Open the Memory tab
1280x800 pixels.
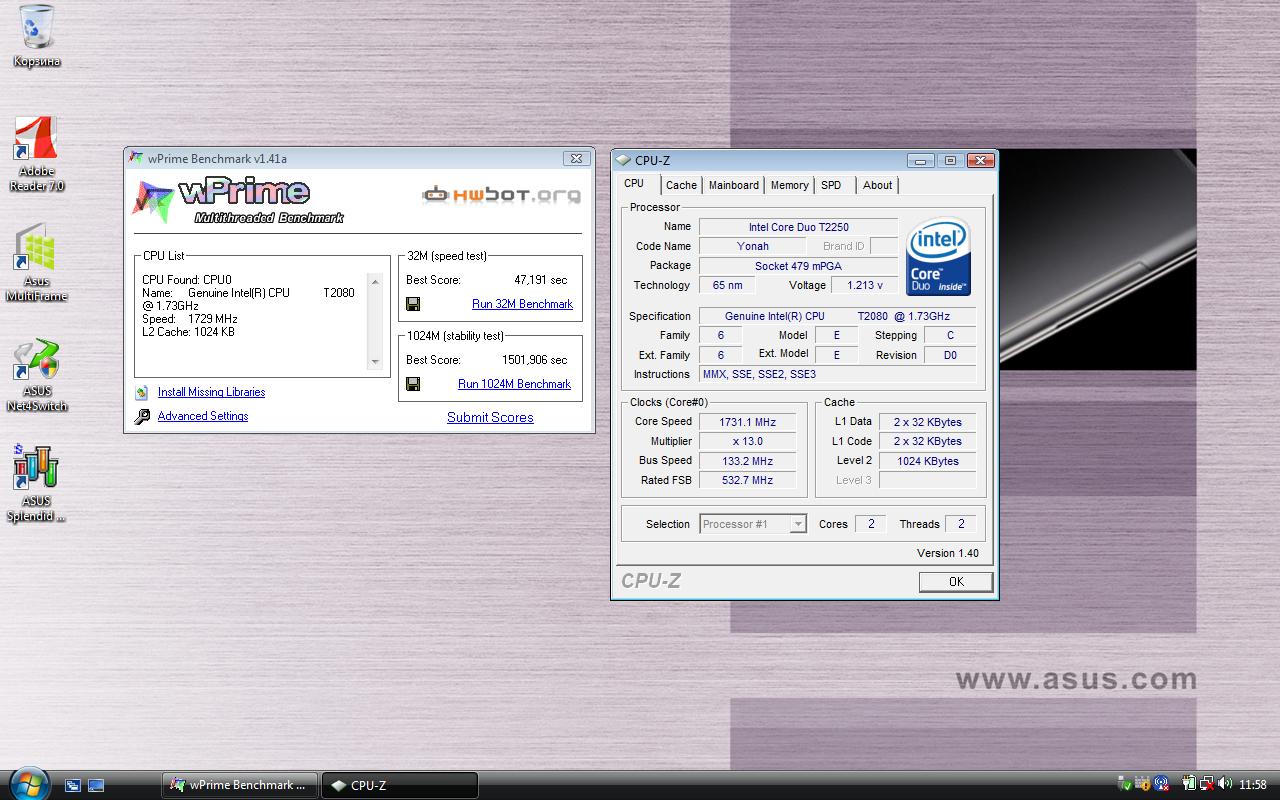(x=789, y=185)
